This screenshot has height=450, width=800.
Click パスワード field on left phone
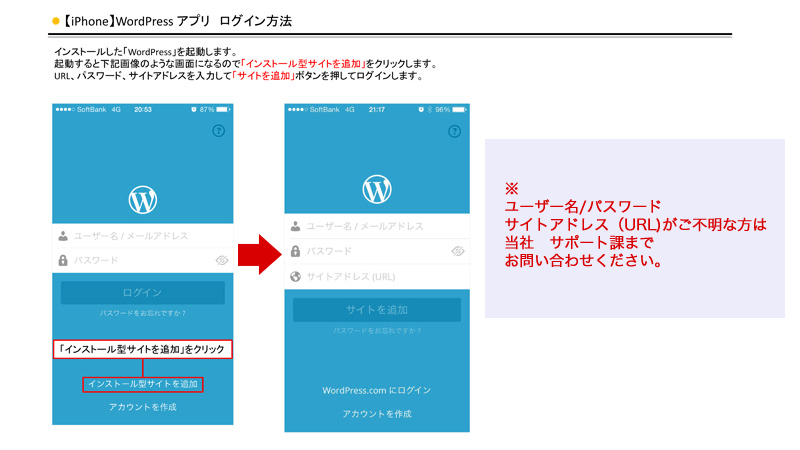143,260
